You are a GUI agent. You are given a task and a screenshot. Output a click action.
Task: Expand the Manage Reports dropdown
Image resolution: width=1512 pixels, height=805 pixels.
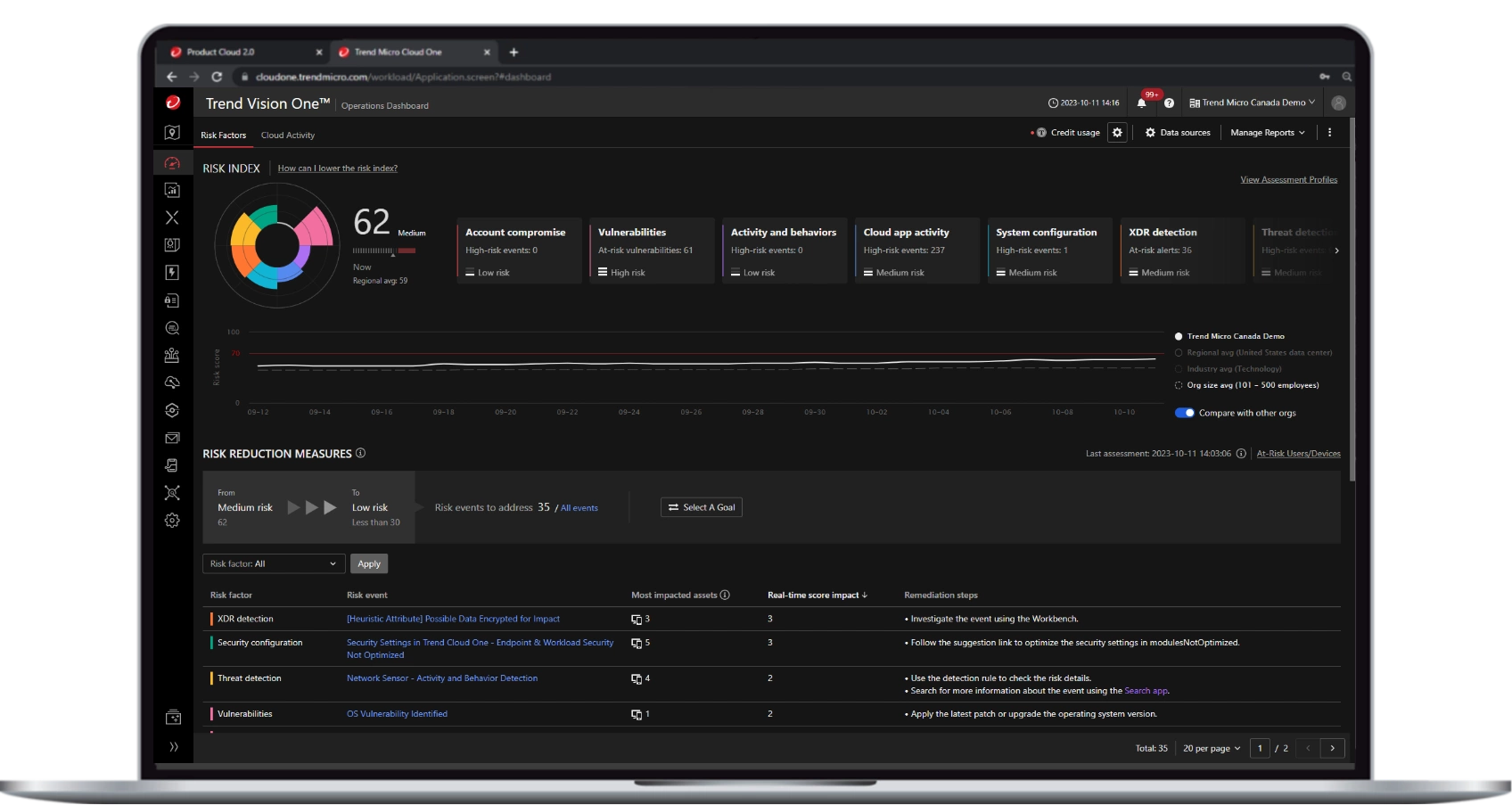[x=1267, y=133]
